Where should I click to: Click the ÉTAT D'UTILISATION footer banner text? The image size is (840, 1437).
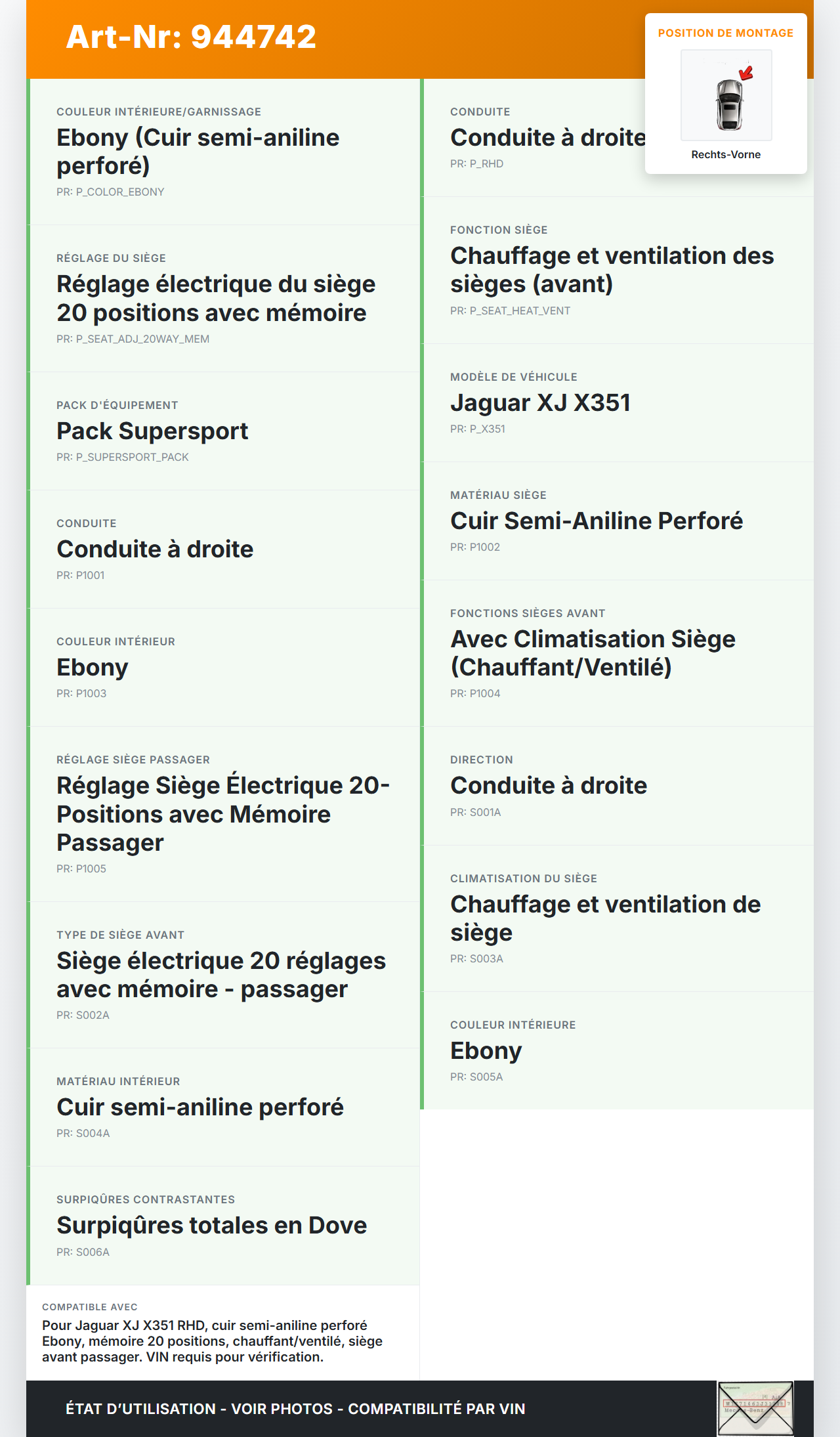point(295,1409)
